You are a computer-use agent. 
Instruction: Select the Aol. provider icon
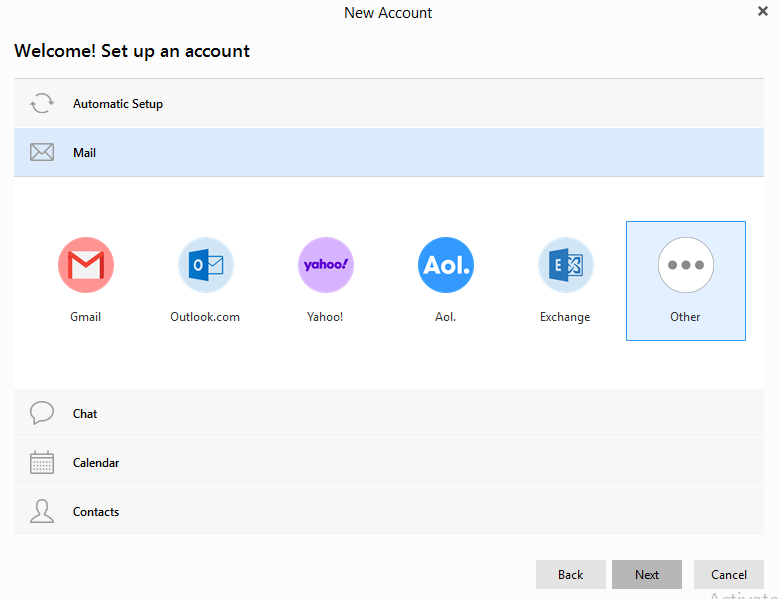[446, 265]
